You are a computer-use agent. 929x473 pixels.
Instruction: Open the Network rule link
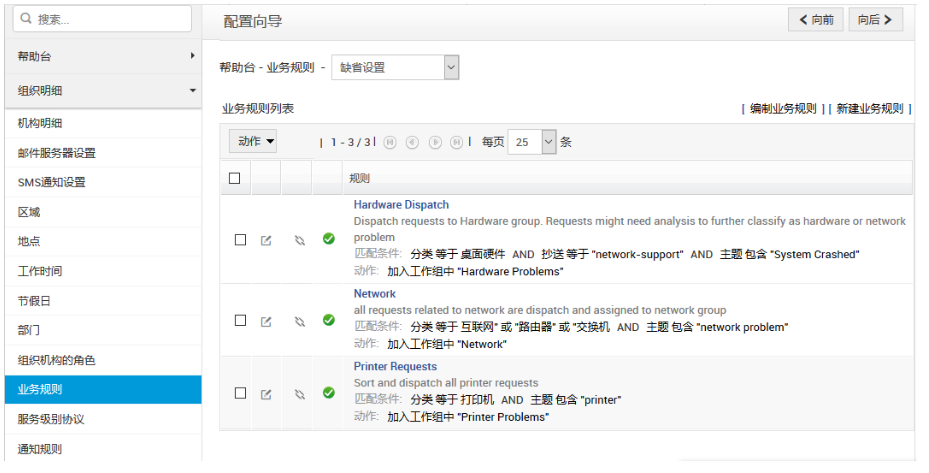coord(374,293)
